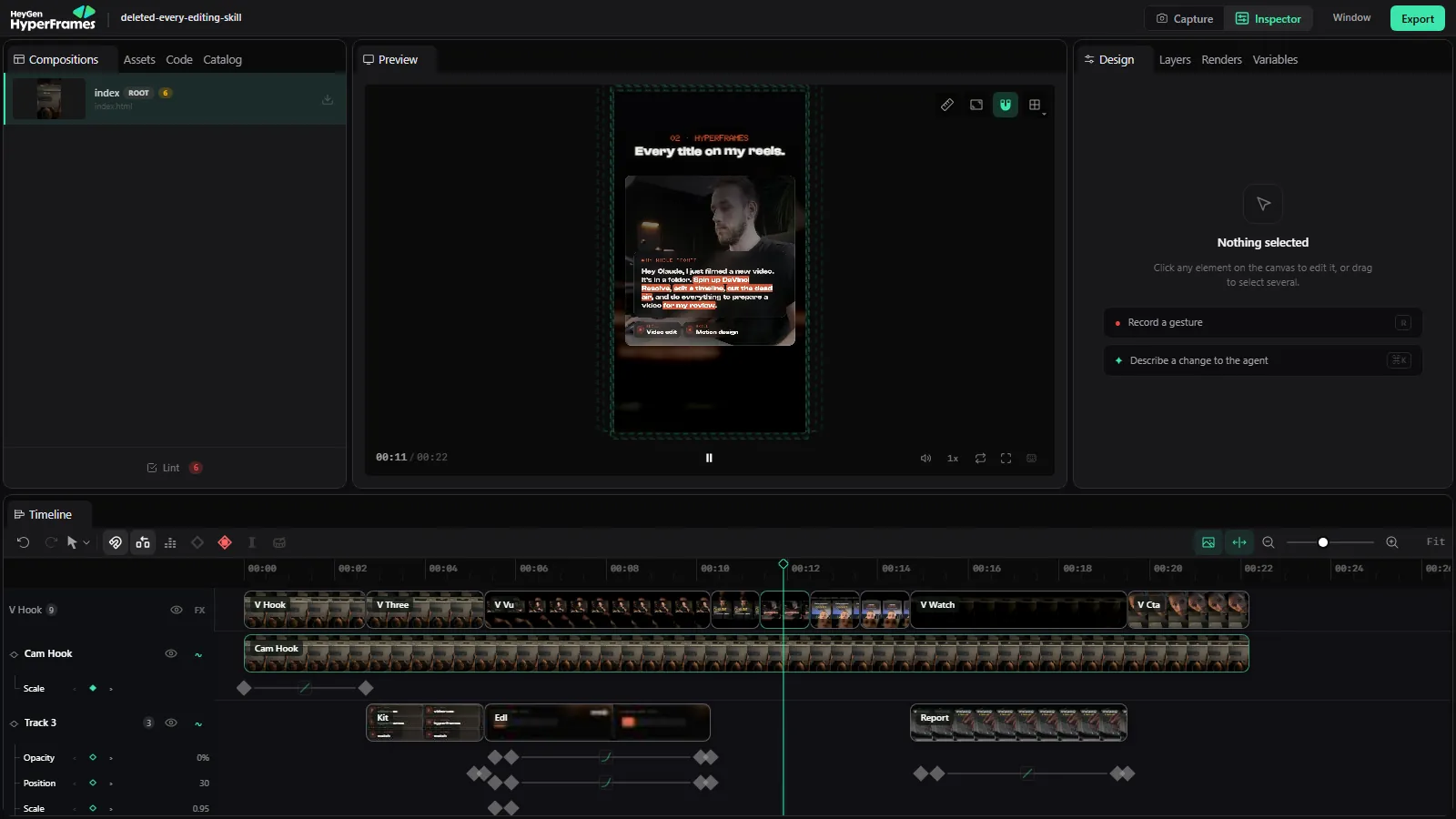Click the Export button
The height and width of the screenshot is (819, 1456).
point(1418,18)
